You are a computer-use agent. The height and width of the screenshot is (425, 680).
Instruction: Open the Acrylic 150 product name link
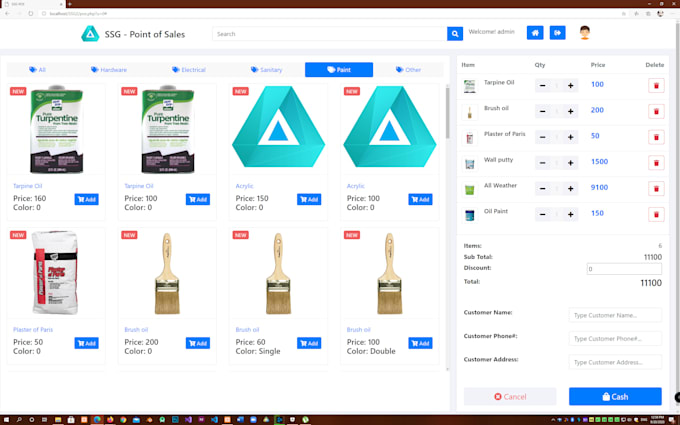[x=244, y=186]
